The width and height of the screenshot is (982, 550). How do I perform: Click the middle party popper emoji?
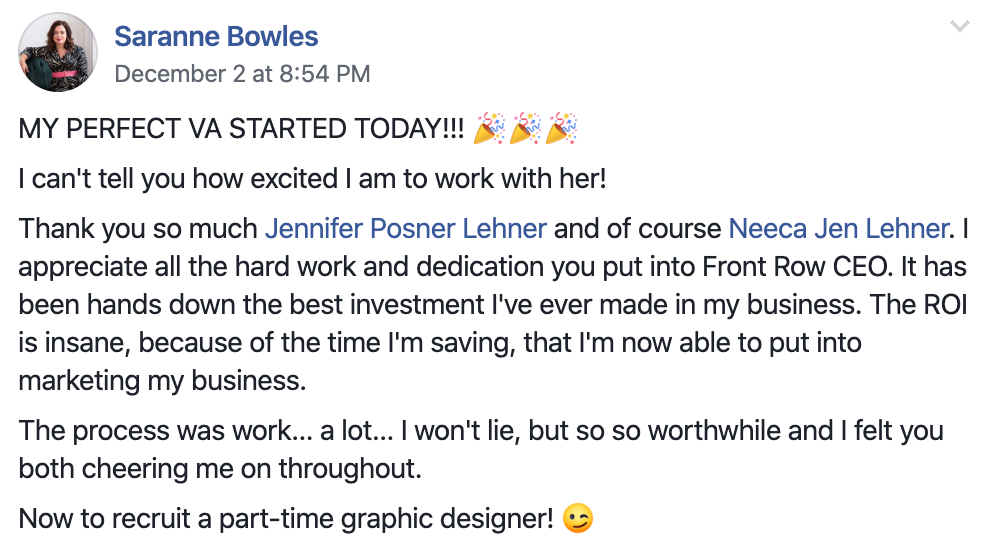(526, 129)
